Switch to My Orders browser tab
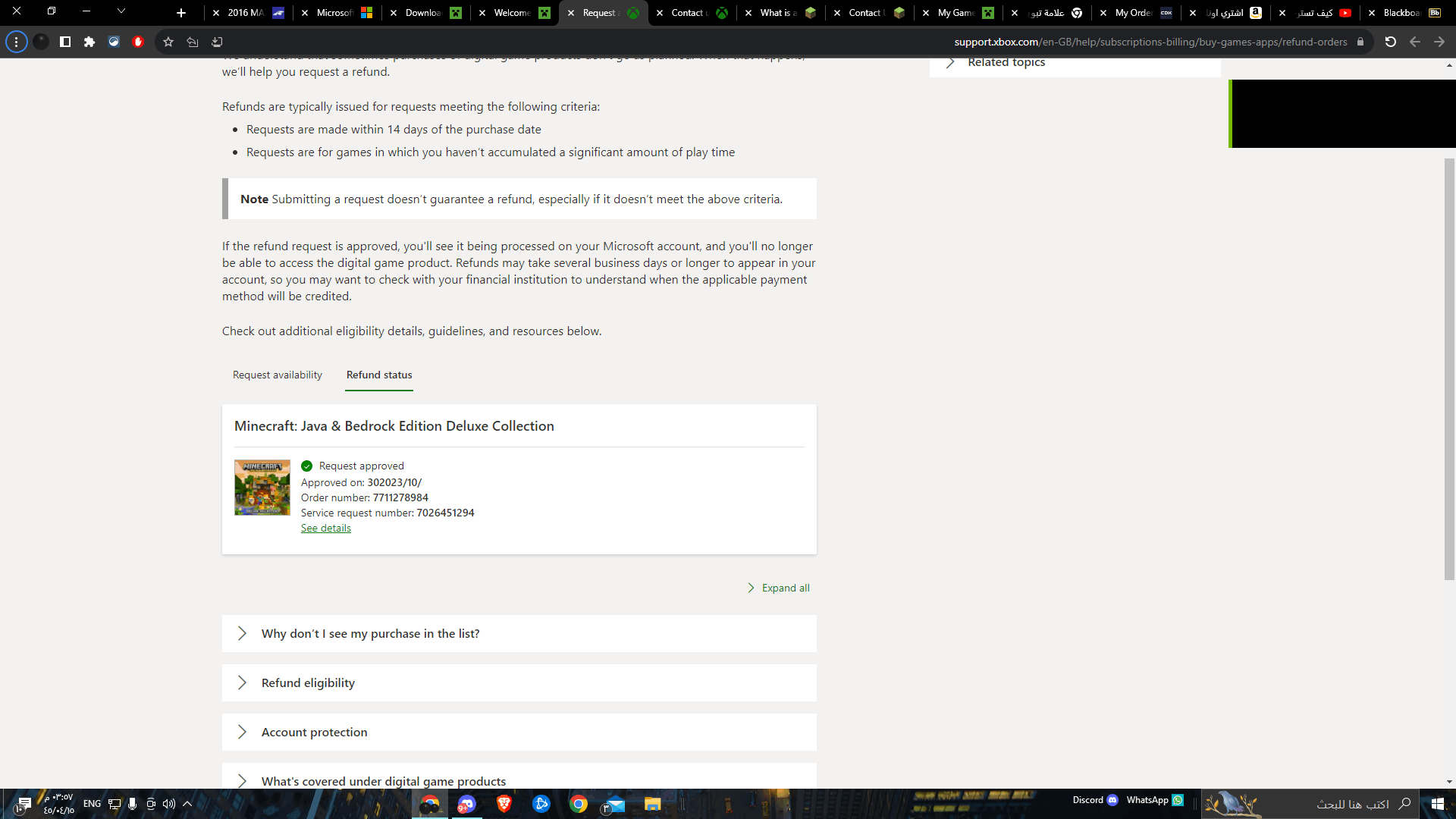This screenshot has height=819, width=1456. (1133, 13)
